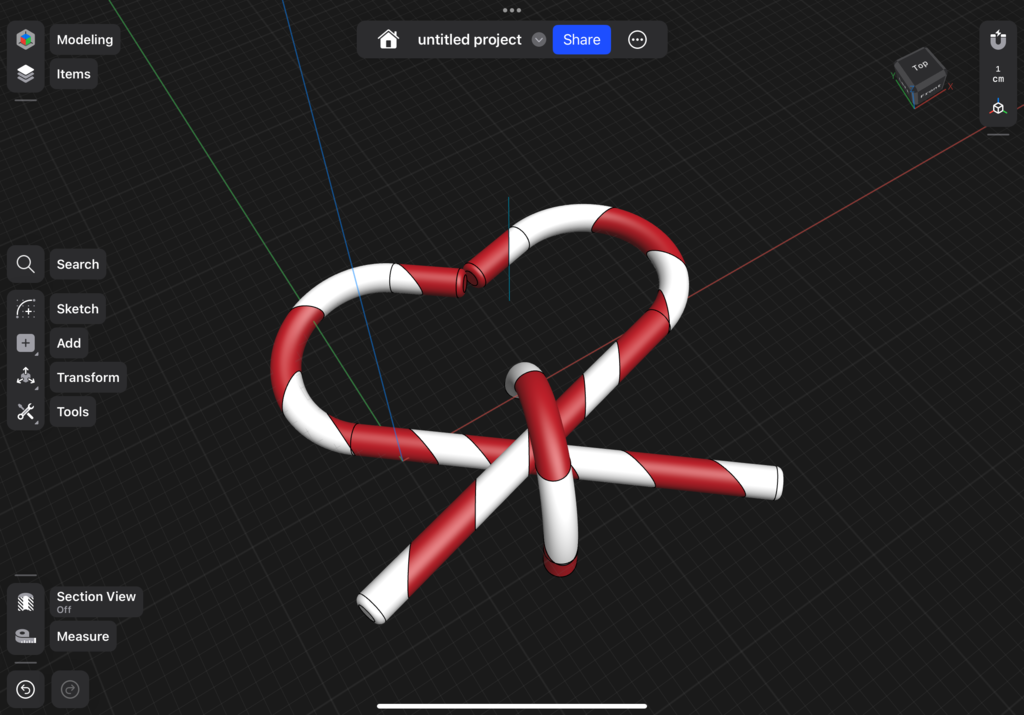Toggle Section View Off label
Screen dimensions: 1024x715
(96, 601)
